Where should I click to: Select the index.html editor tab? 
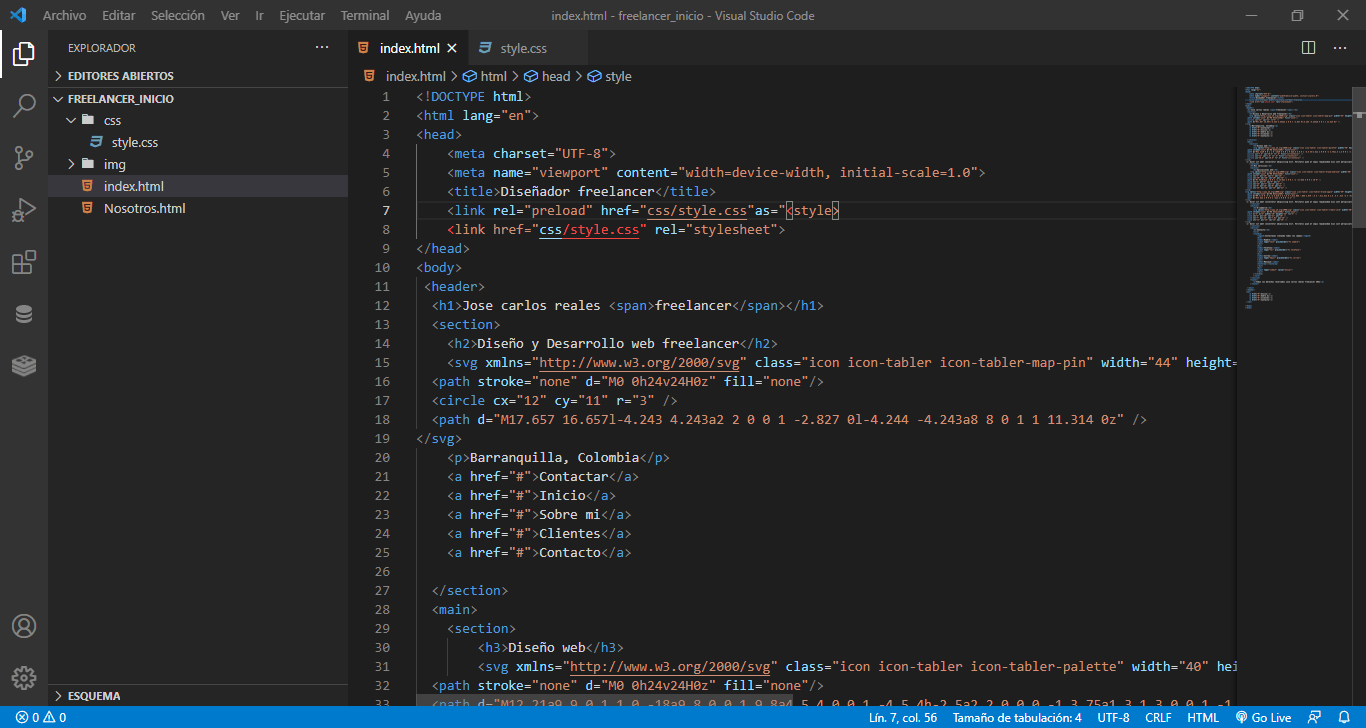coord(409,48)
